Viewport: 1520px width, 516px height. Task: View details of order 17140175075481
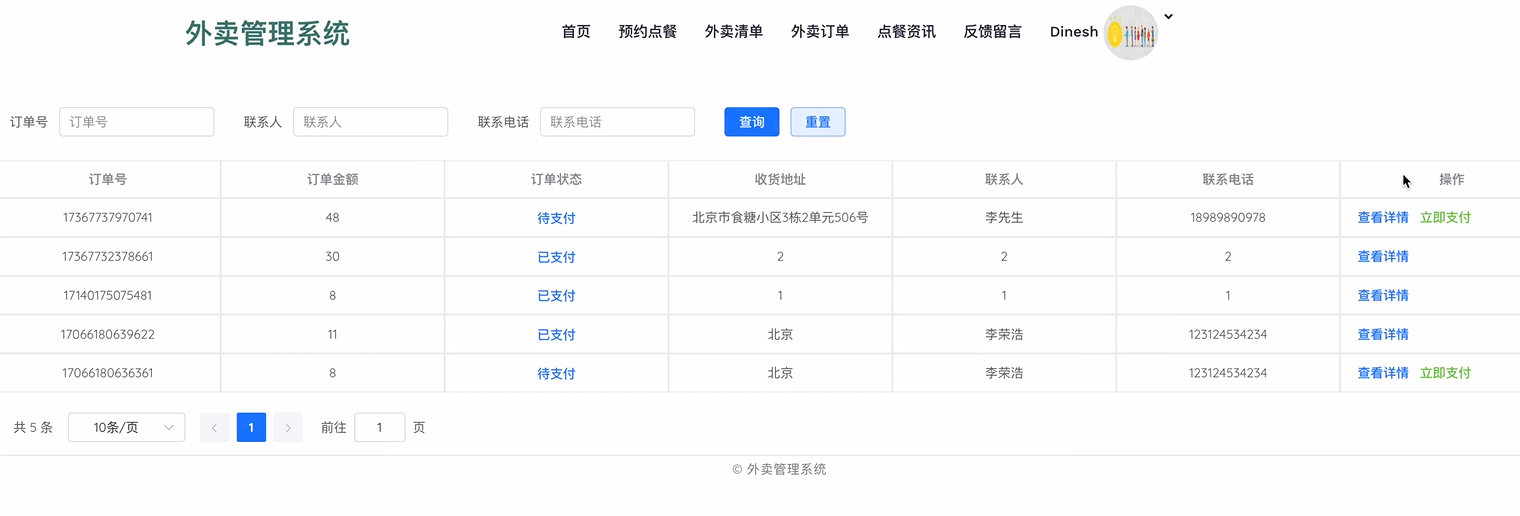coord(1383,296)
